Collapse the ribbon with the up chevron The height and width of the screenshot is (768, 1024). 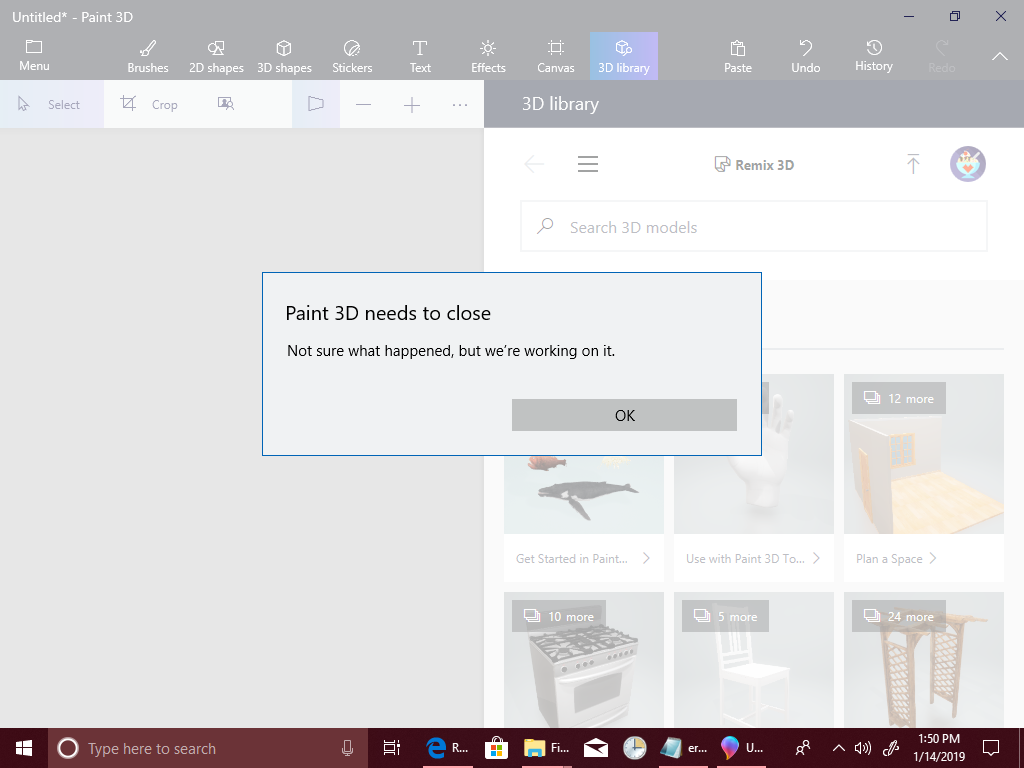(x=999, y=56)
